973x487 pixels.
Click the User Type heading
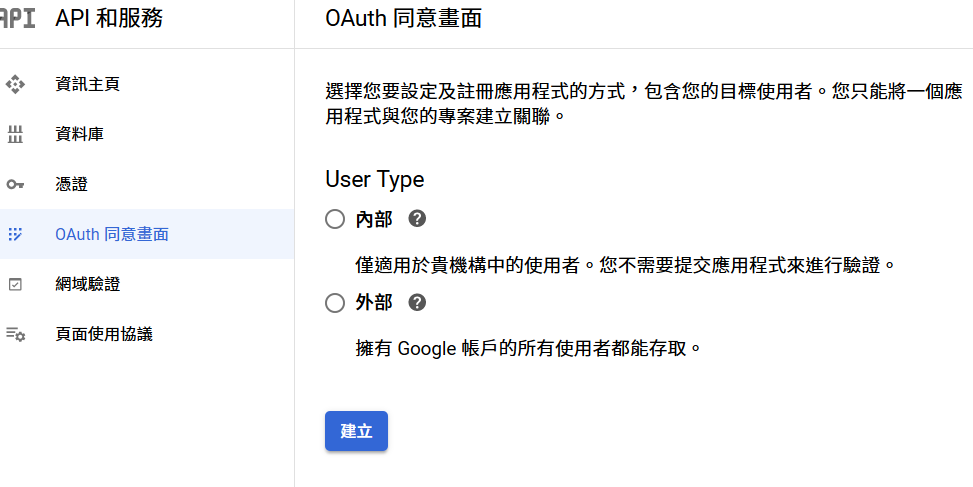coord(375,179)
